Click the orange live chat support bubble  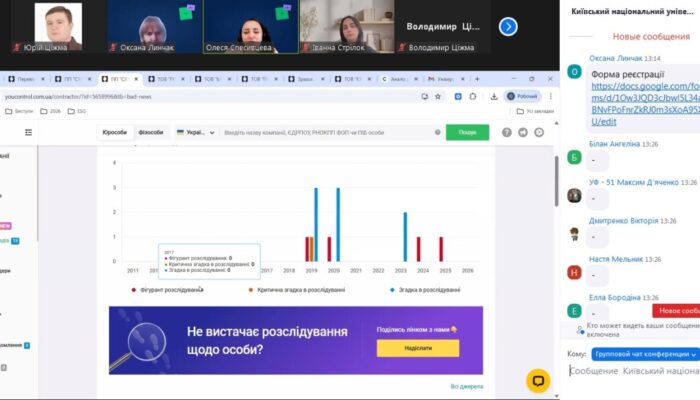click(x=538, y=379)
